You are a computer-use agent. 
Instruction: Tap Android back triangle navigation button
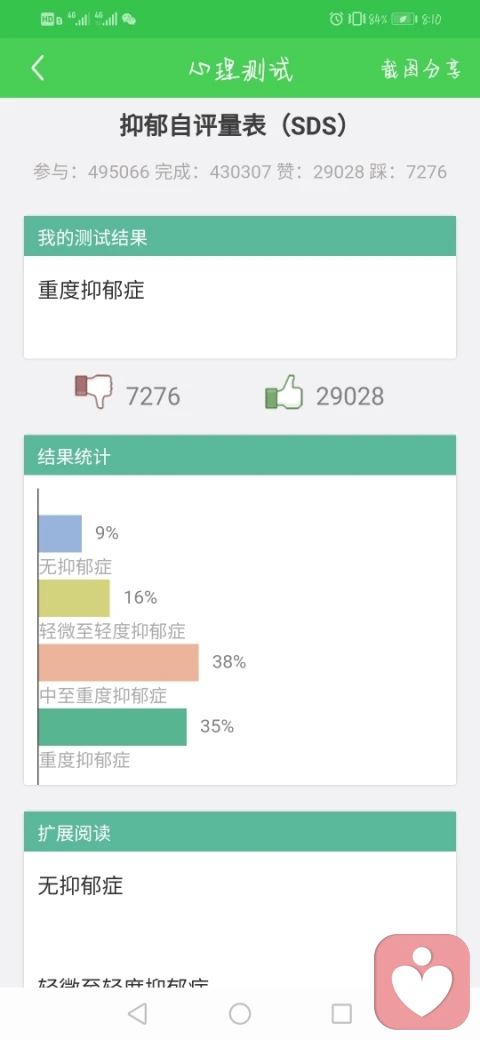137,1013
